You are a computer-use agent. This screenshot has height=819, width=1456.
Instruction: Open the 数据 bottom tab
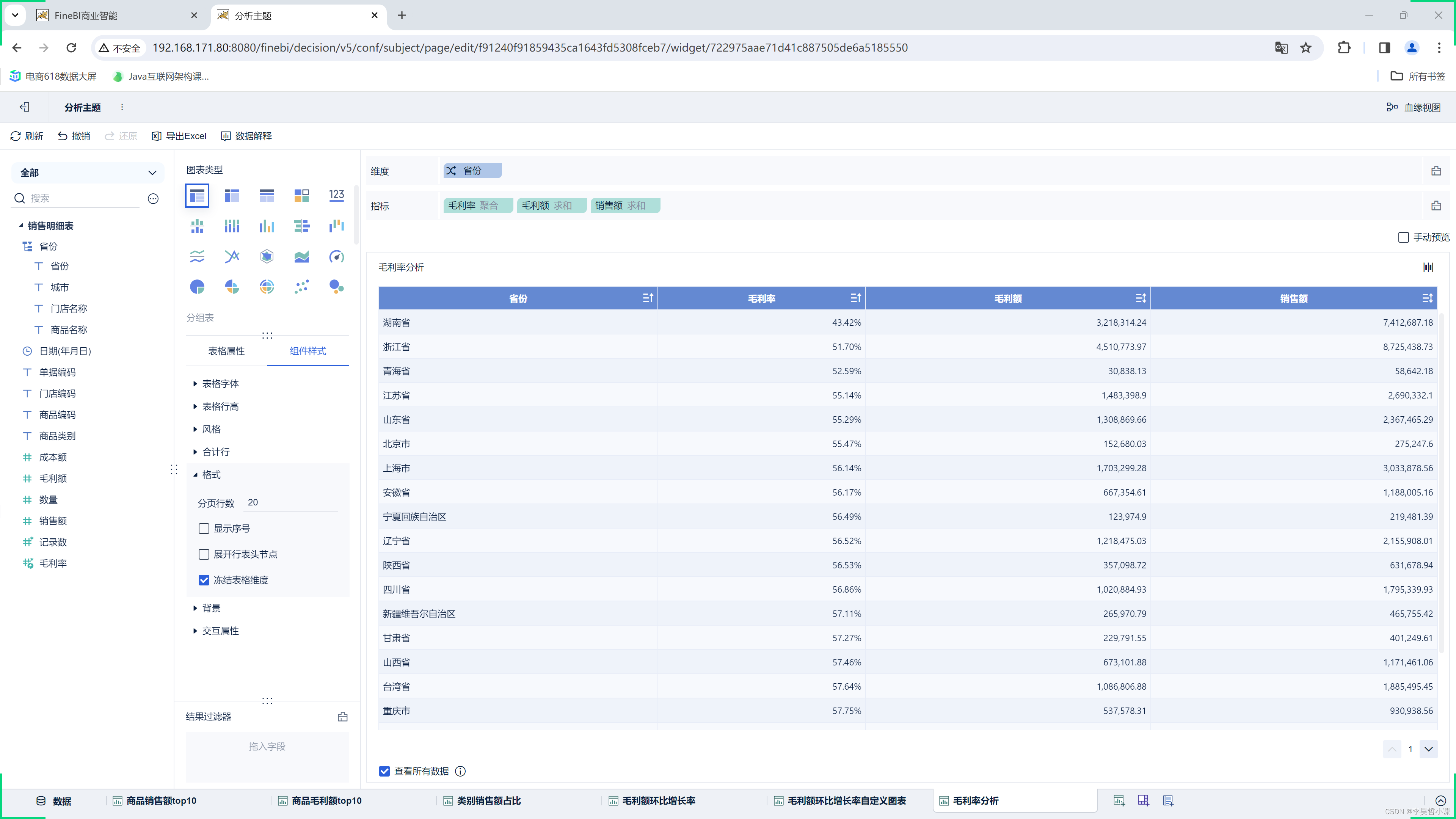pyautogui.click(x=54, y=801)
